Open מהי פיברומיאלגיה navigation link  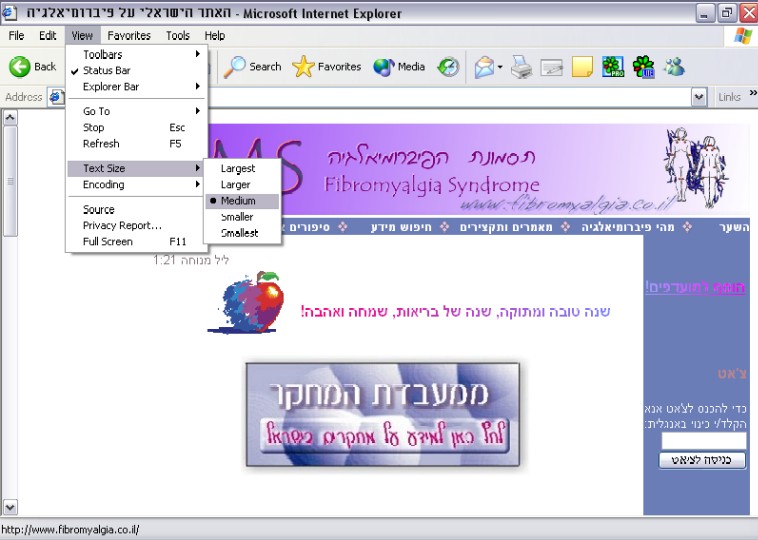(627, 227)
